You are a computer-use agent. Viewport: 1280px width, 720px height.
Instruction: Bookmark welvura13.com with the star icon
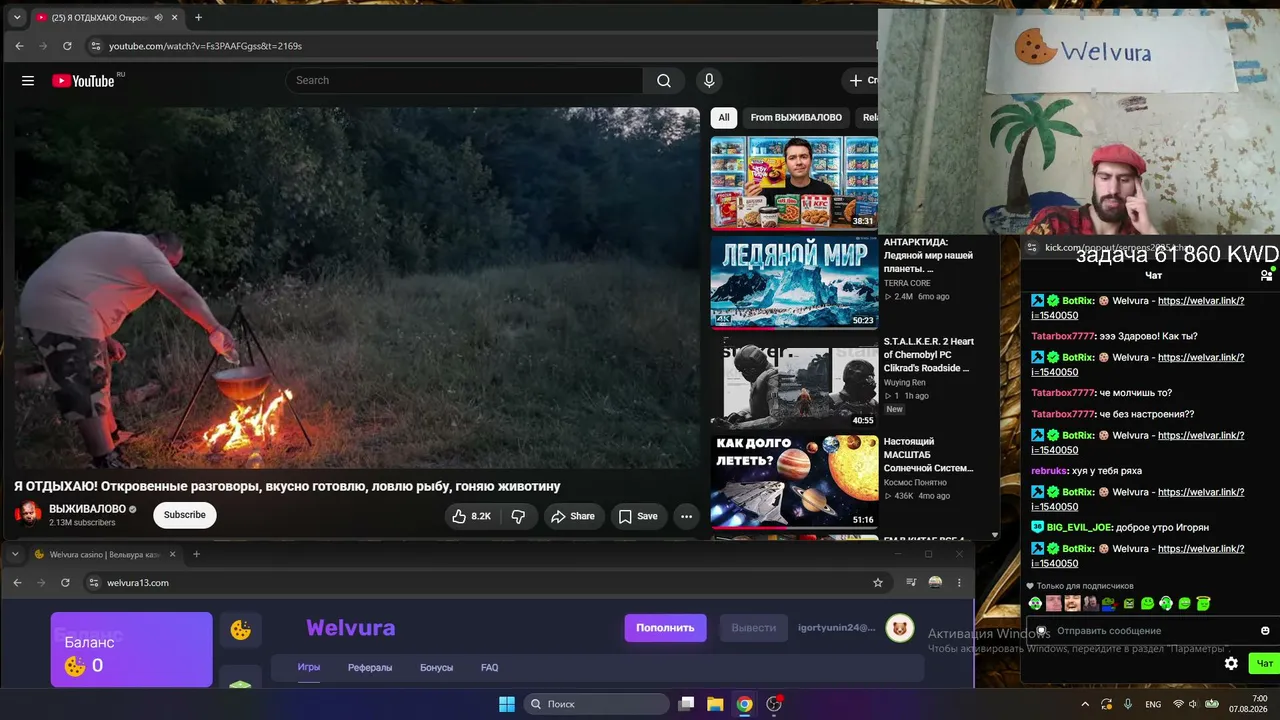878,583
